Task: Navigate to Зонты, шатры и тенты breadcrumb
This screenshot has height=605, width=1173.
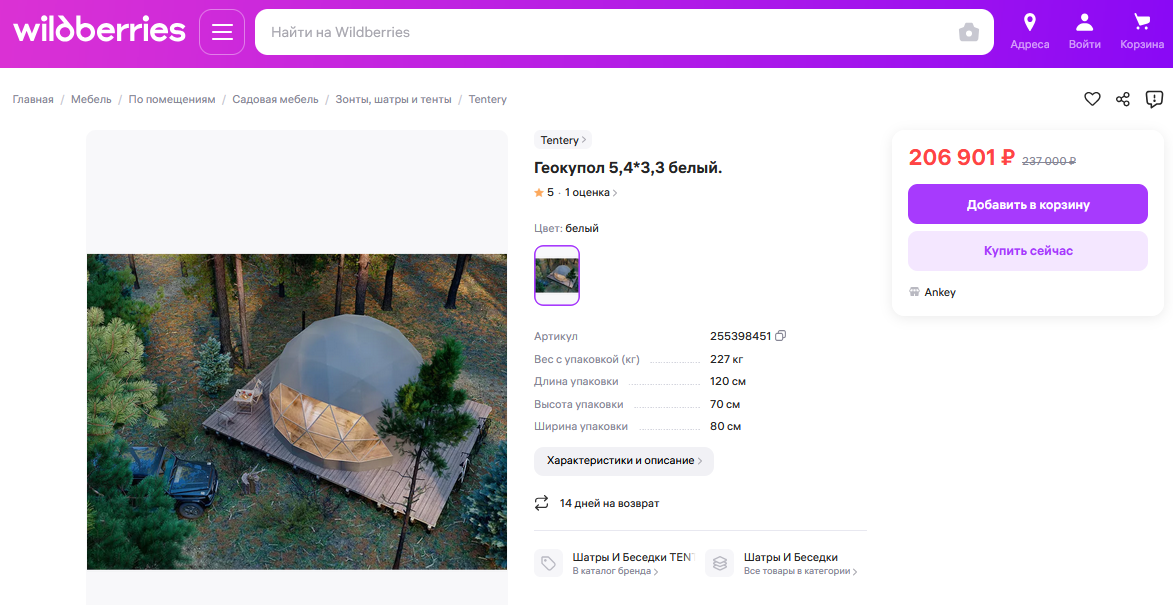Action: point(395,99)
